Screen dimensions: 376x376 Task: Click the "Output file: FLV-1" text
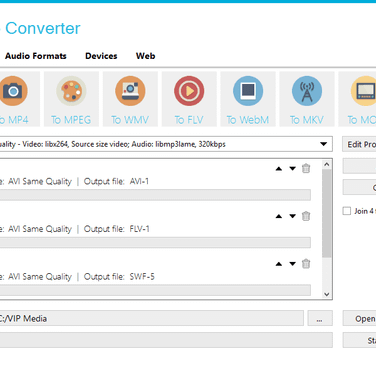(116, 229)
